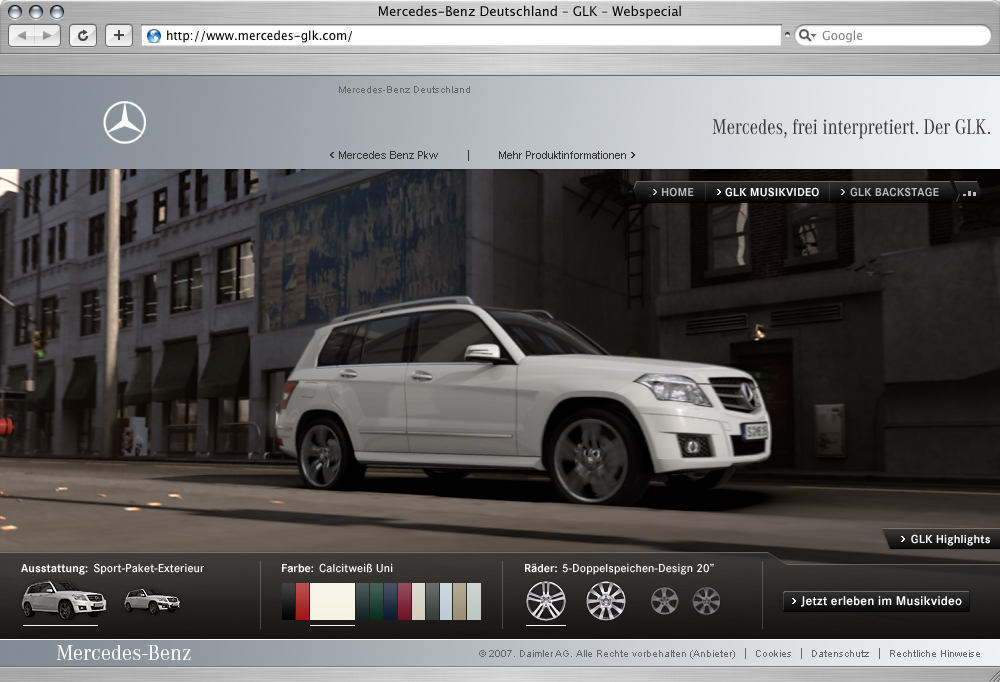Focus the URL address field
The width and height of the screenshot is (1000, 682).
click(460, 36)
